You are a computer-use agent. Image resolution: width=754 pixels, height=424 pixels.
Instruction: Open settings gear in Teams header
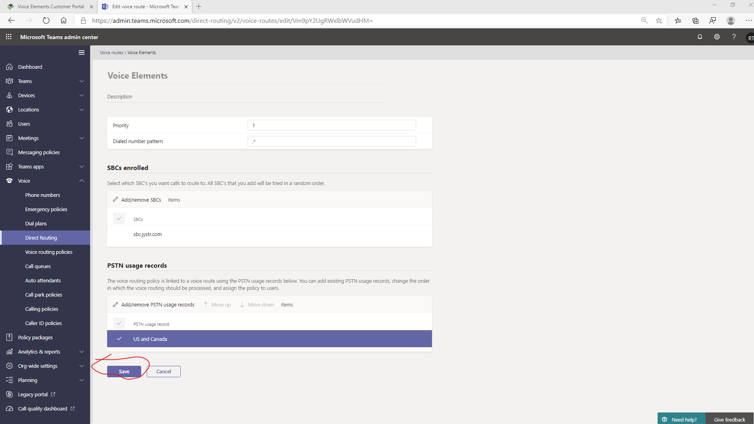click(x=716, y=37)
